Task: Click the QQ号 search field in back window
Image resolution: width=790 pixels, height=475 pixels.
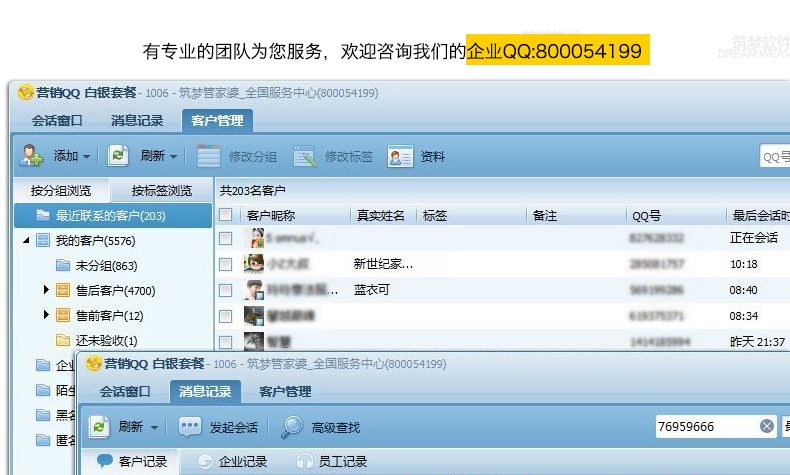Action: point(775,157)
